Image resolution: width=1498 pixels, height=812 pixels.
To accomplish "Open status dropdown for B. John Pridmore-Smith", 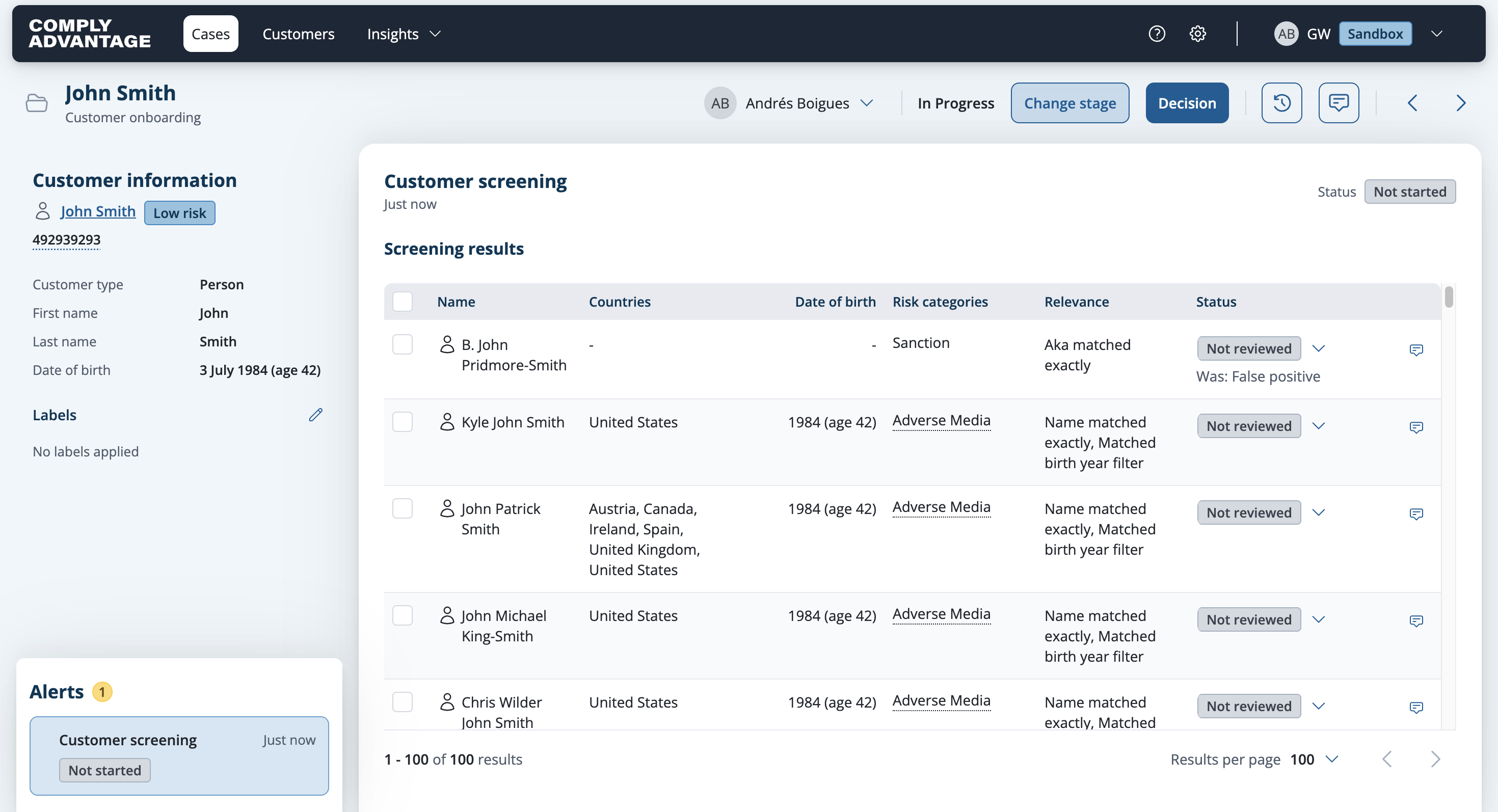I will coord(1318,349).
